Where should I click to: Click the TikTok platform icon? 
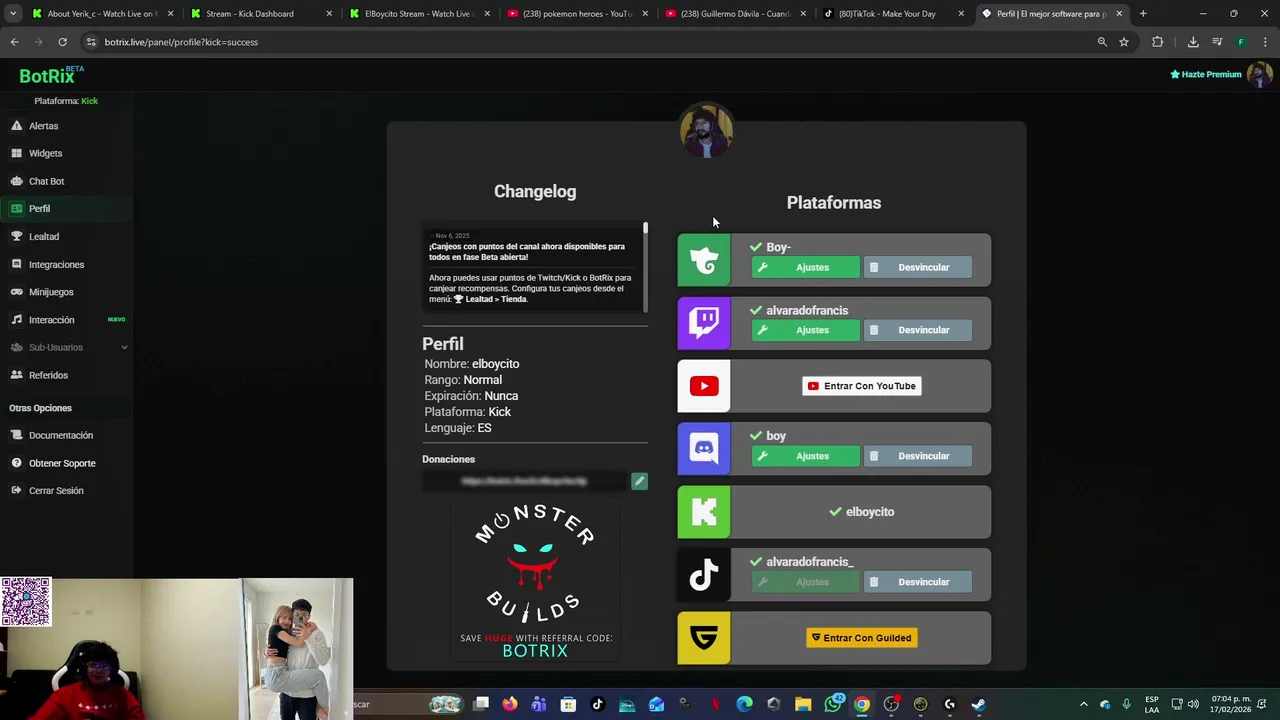704,575
